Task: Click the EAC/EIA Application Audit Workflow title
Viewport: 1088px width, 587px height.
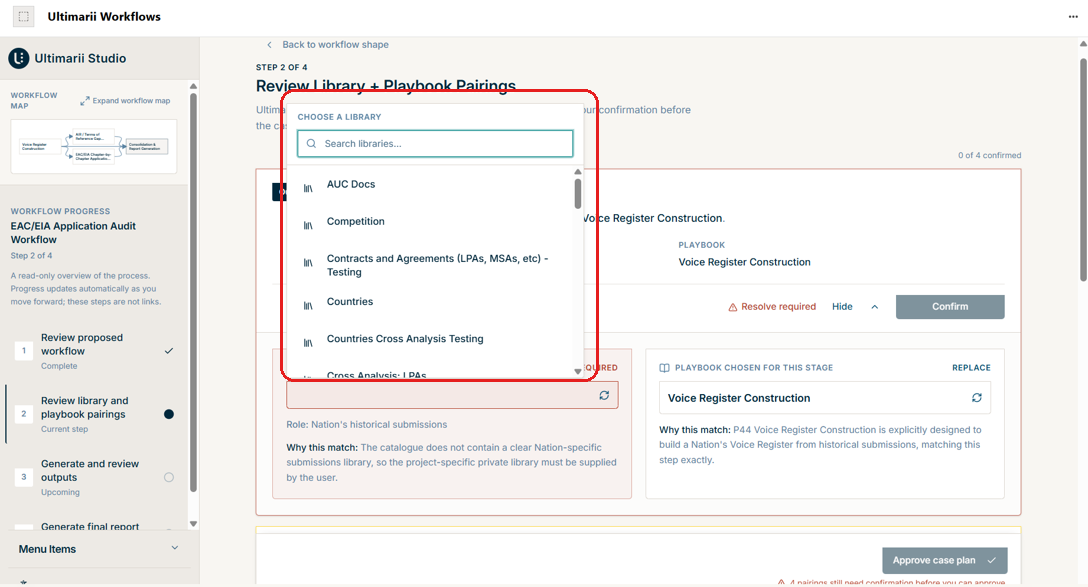Action: point(73,232)
